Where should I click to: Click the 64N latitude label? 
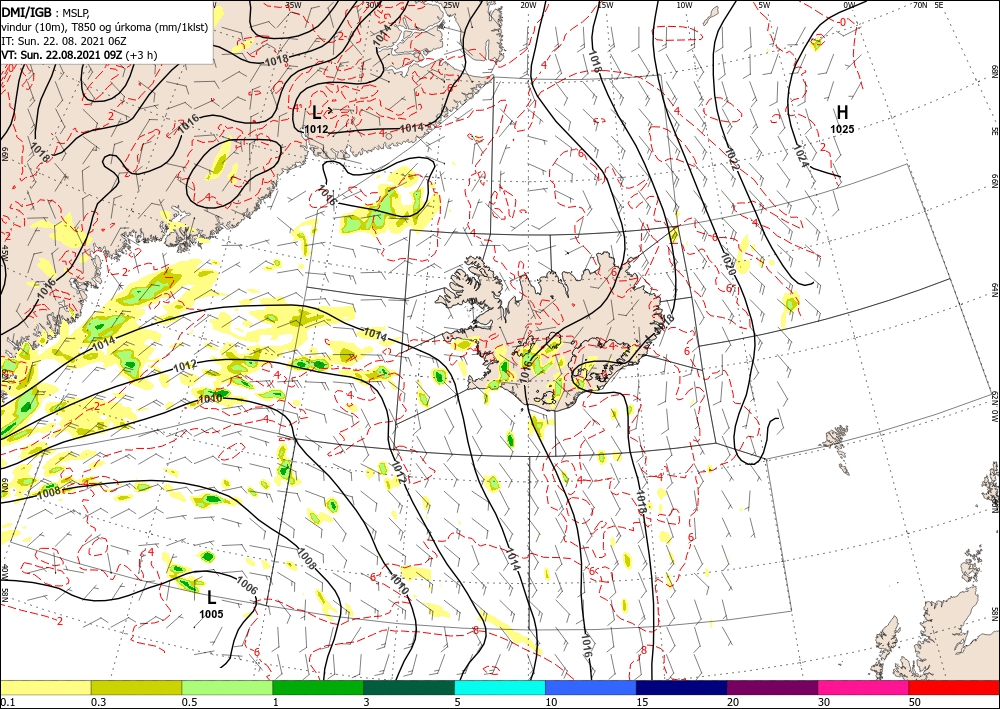click(x=994, y=290)
